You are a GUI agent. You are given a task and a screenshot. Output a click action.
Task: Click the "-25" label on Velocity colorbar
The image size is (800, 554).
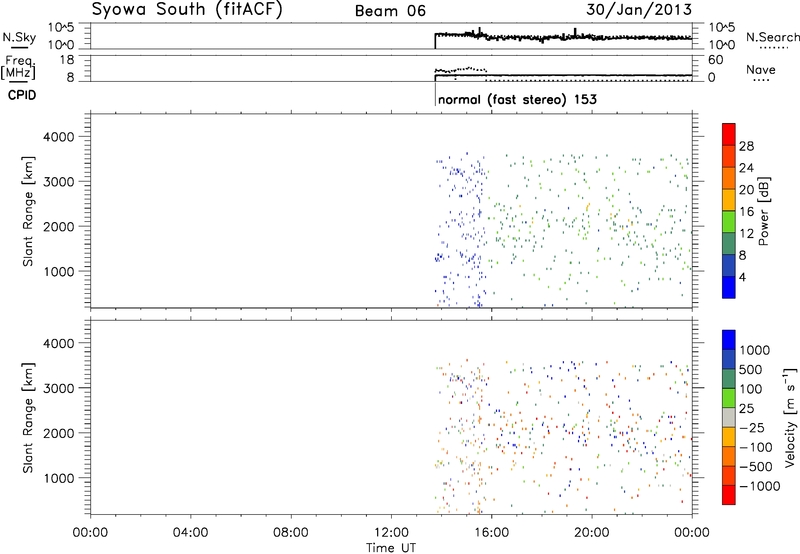[753, 427]
